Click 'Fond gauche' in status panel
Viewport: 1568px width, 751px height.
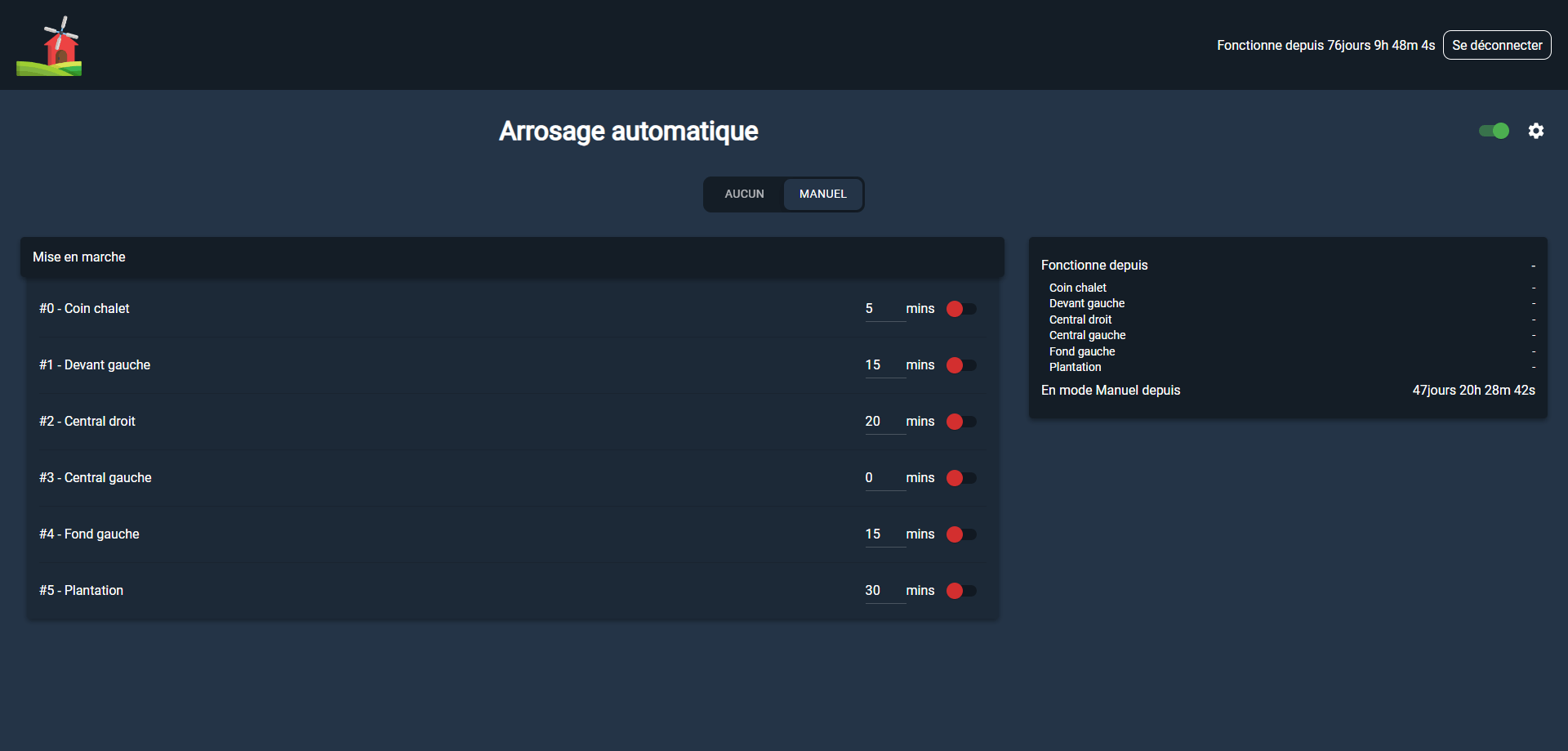point(1082,351)
